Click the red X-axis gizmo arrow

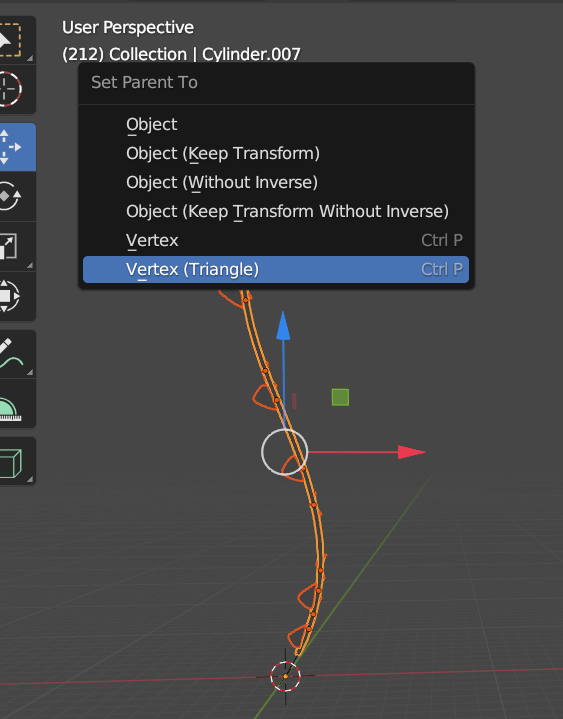click(411, 452)
